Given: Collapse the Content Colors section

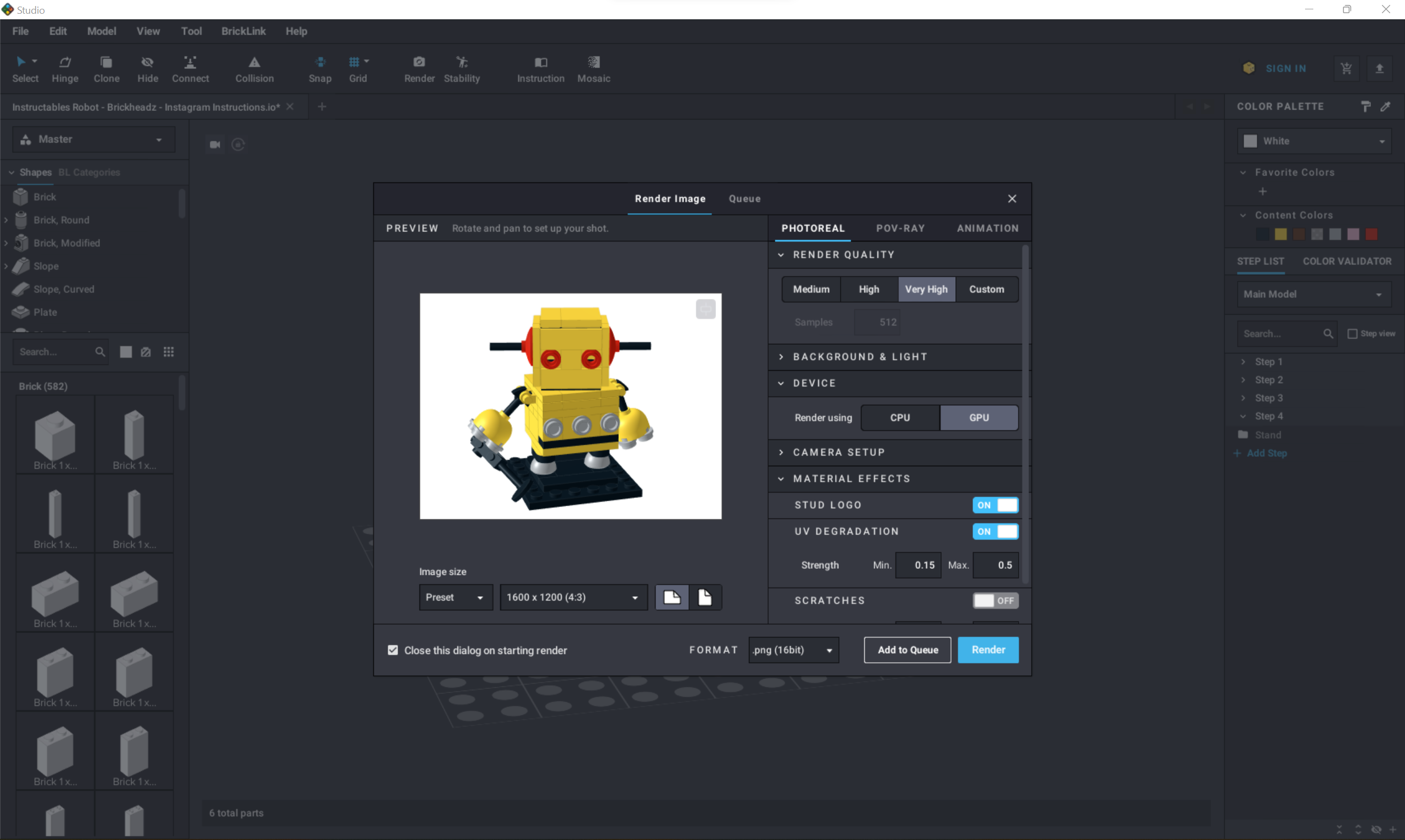Looking at the screenshot, I should pyautogui.click(x=1242, y=215).
